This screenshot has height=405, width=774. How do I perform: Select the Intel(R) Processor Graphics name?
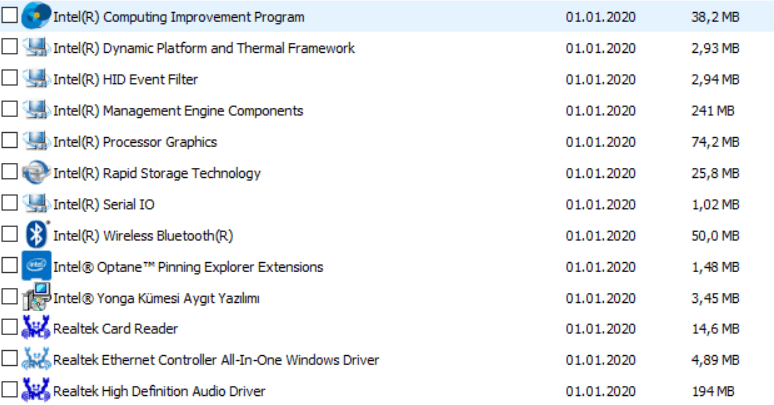135,142
